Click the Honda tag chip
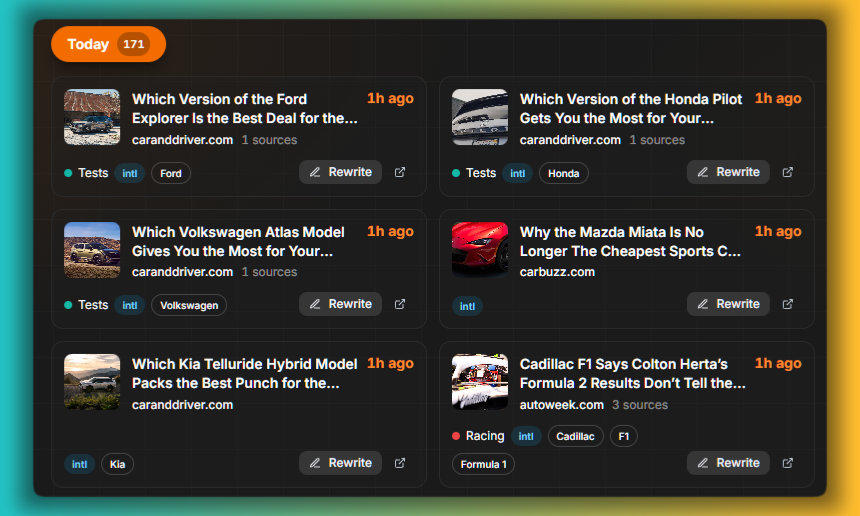Screen dimensions: 860x516 pos(564,173)
